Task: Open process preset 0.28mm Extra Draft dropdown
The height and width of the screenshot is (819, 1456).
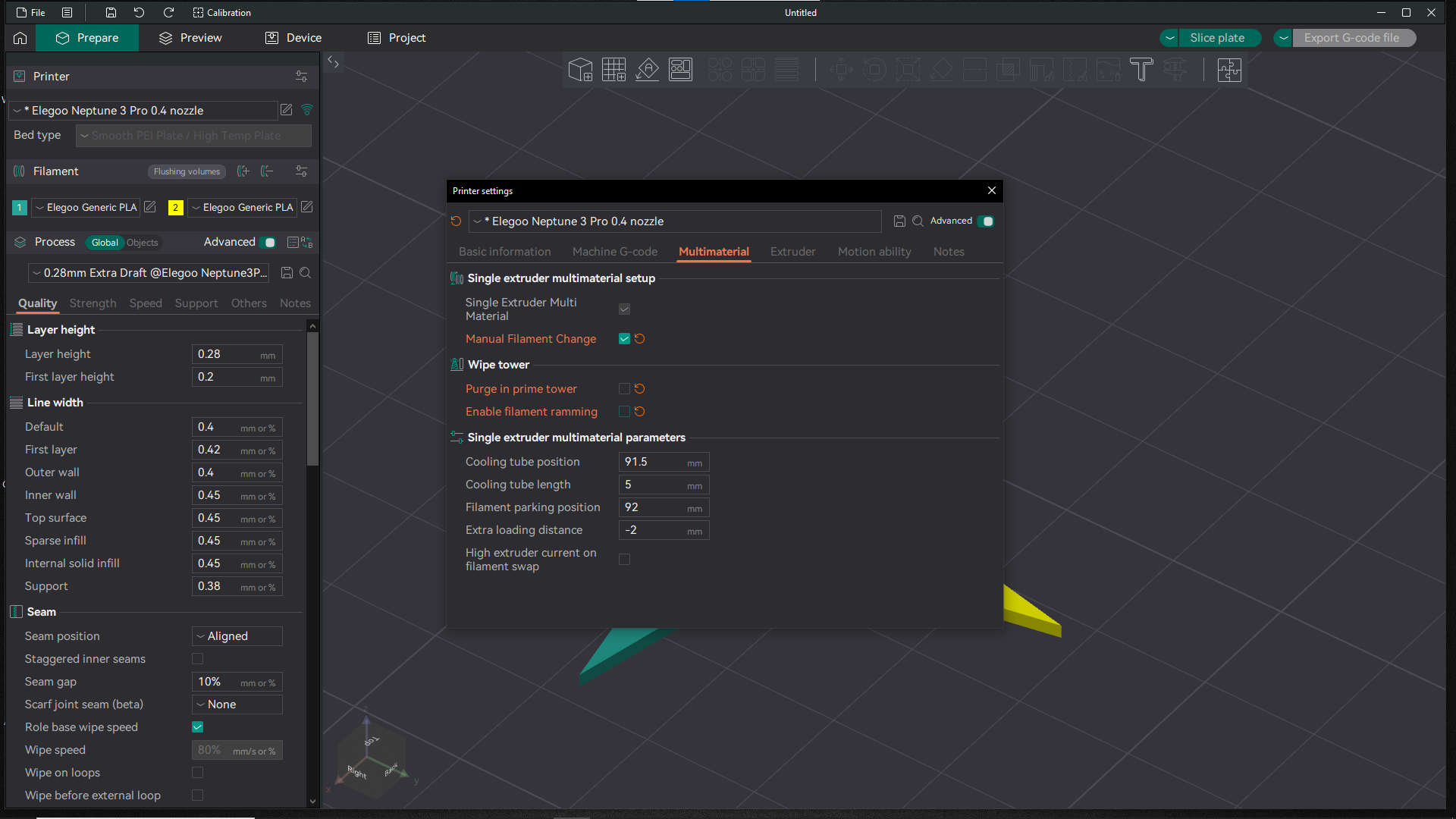Action: [150, 273]
